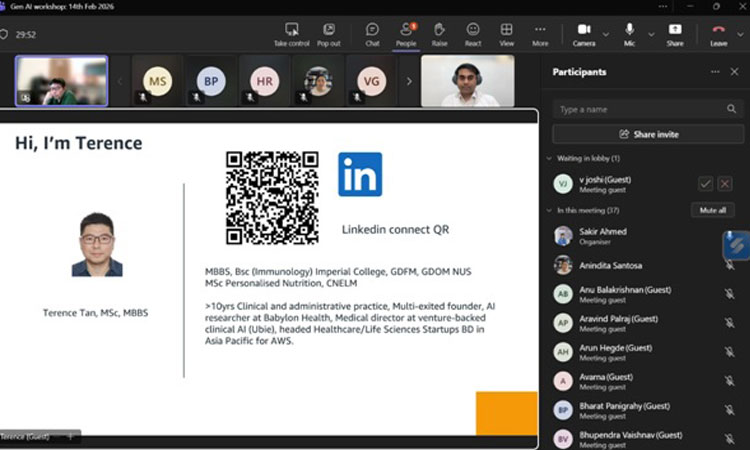Toggle the Mic mute state
The image size is (750, 450).
coord(630,33)
